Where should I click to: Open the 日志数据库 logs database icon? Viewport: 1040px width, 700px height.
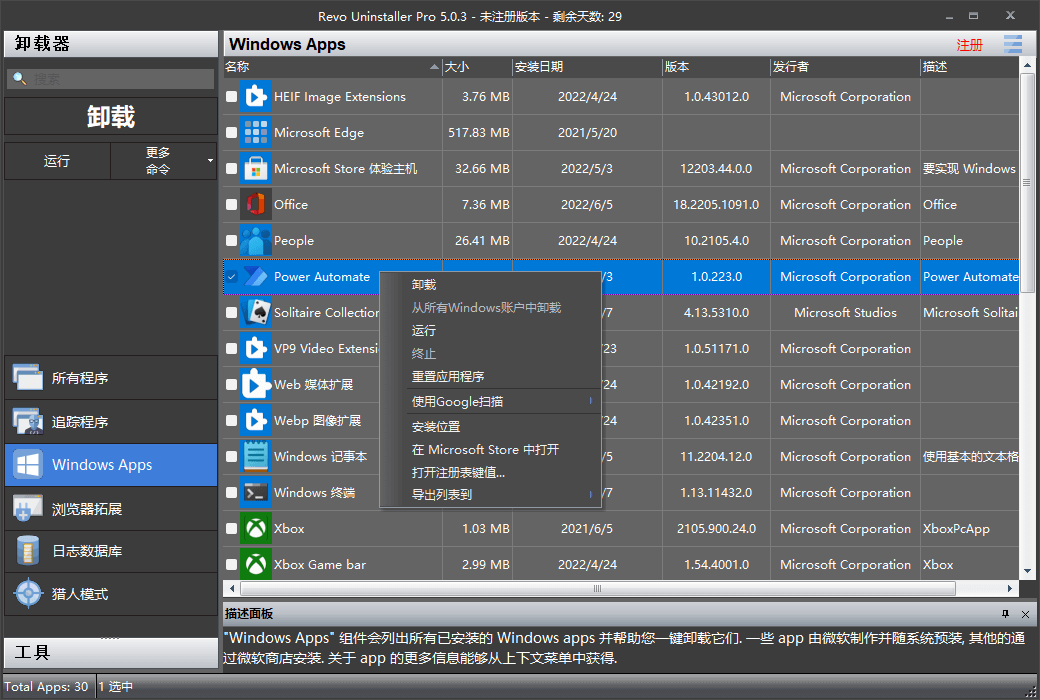(x=28, y=551)
